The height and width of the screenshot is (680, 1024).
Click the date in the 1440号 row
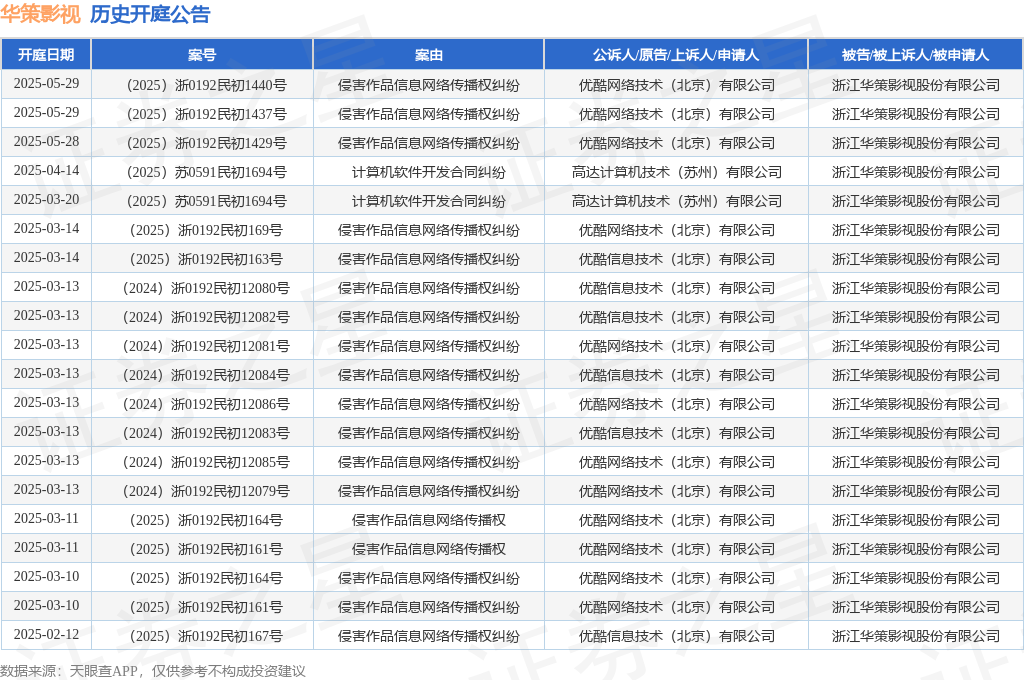46,84
